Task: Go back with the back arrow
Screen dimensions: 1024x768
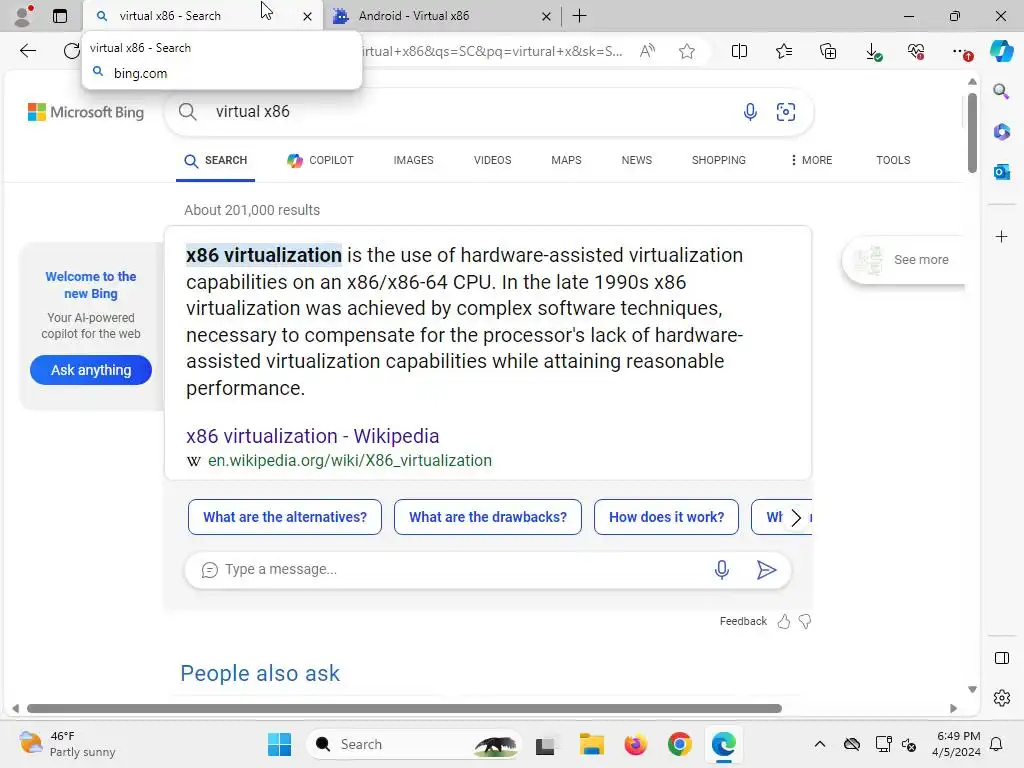Action: 27,51
